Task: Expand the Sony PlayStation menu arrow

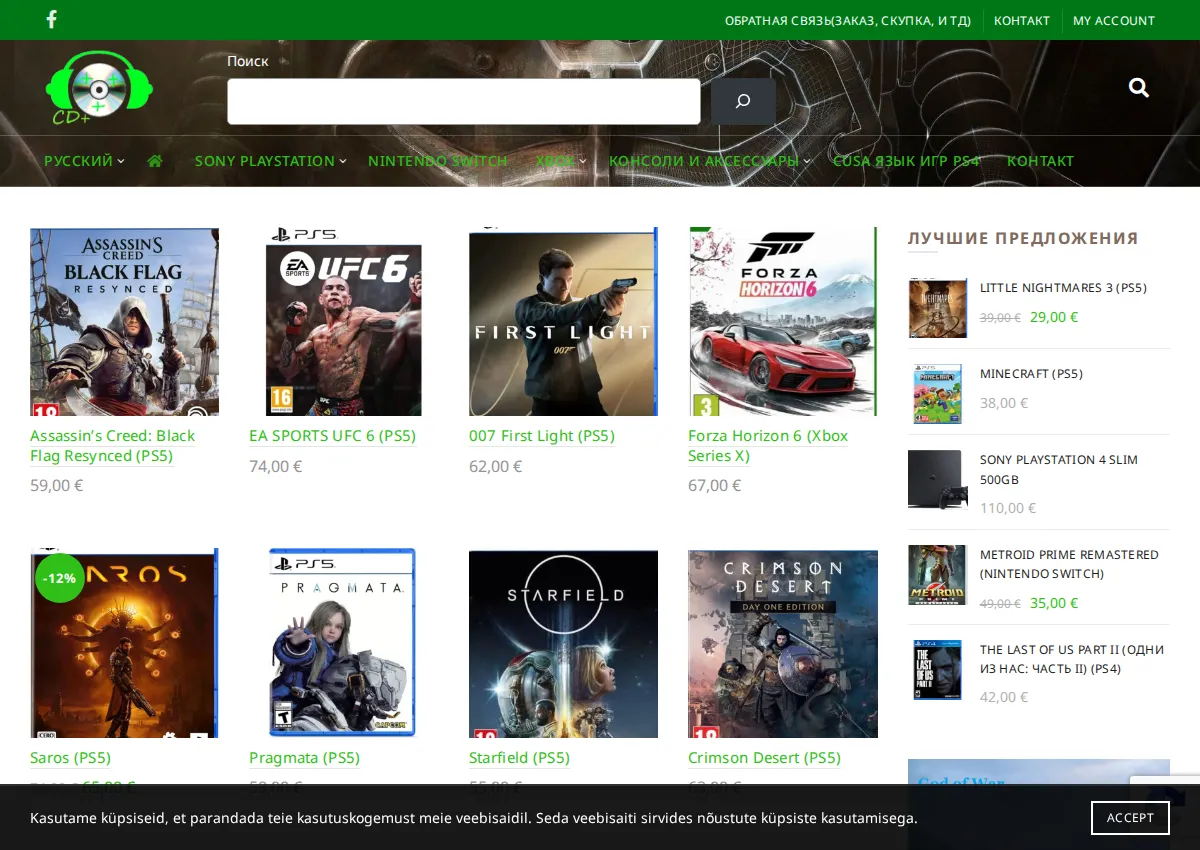Action: point(343,161)
